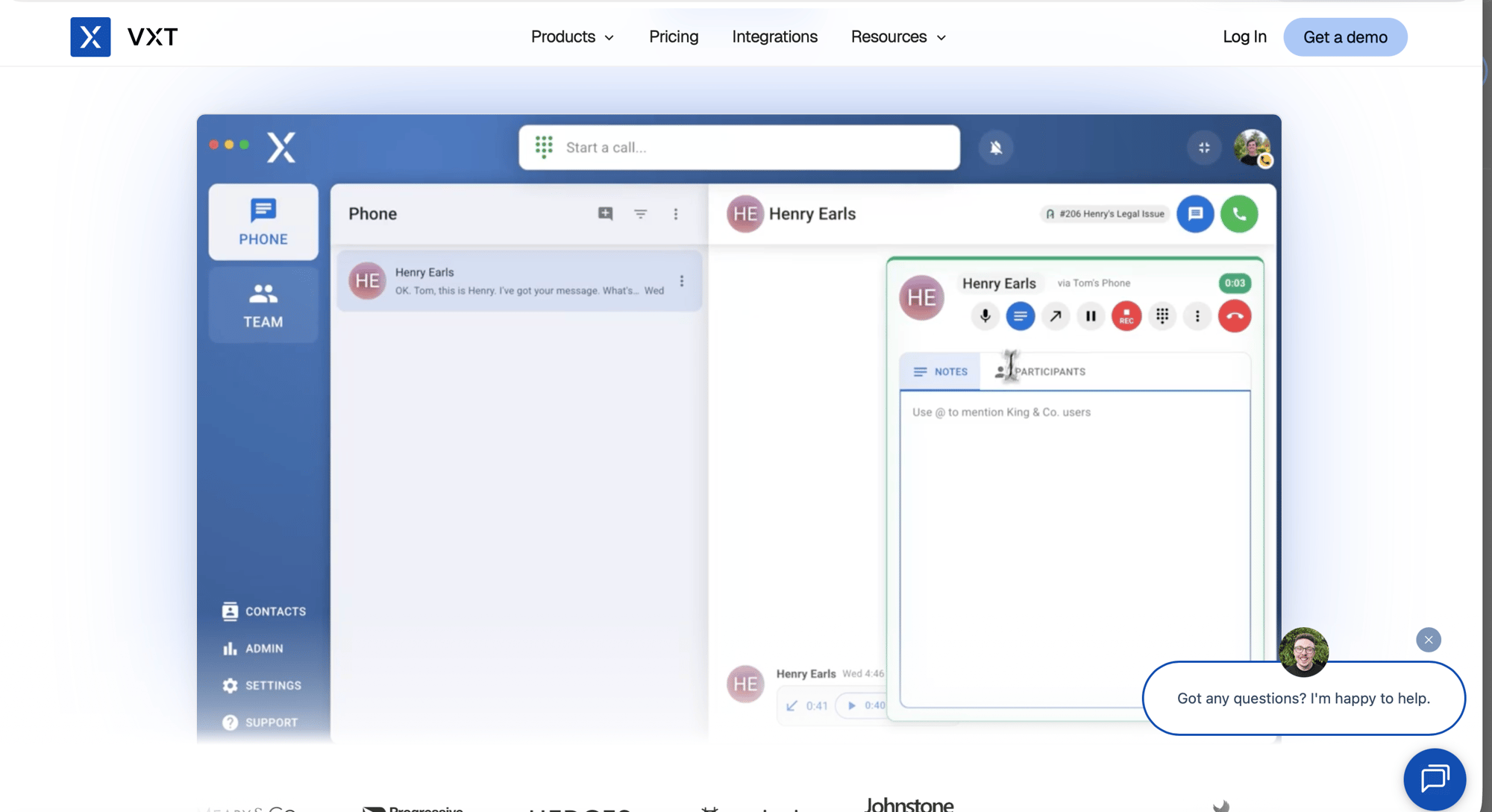Open three-dot menu on Henry Earls conversation
Screen dimensions: 1492x812
click(681, 281)
